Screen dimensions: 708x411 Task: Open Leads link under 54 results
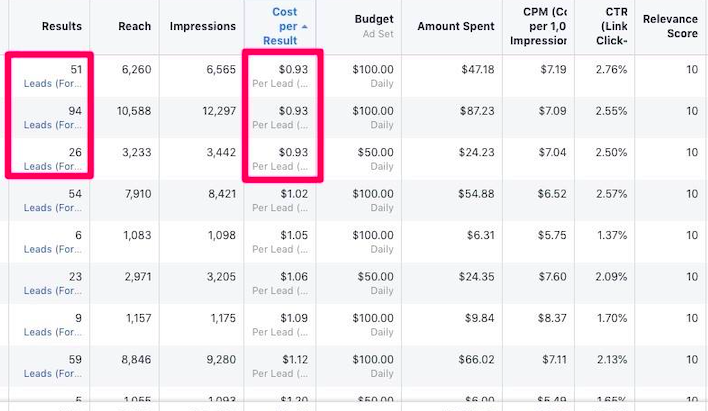(x=53, y=208)
